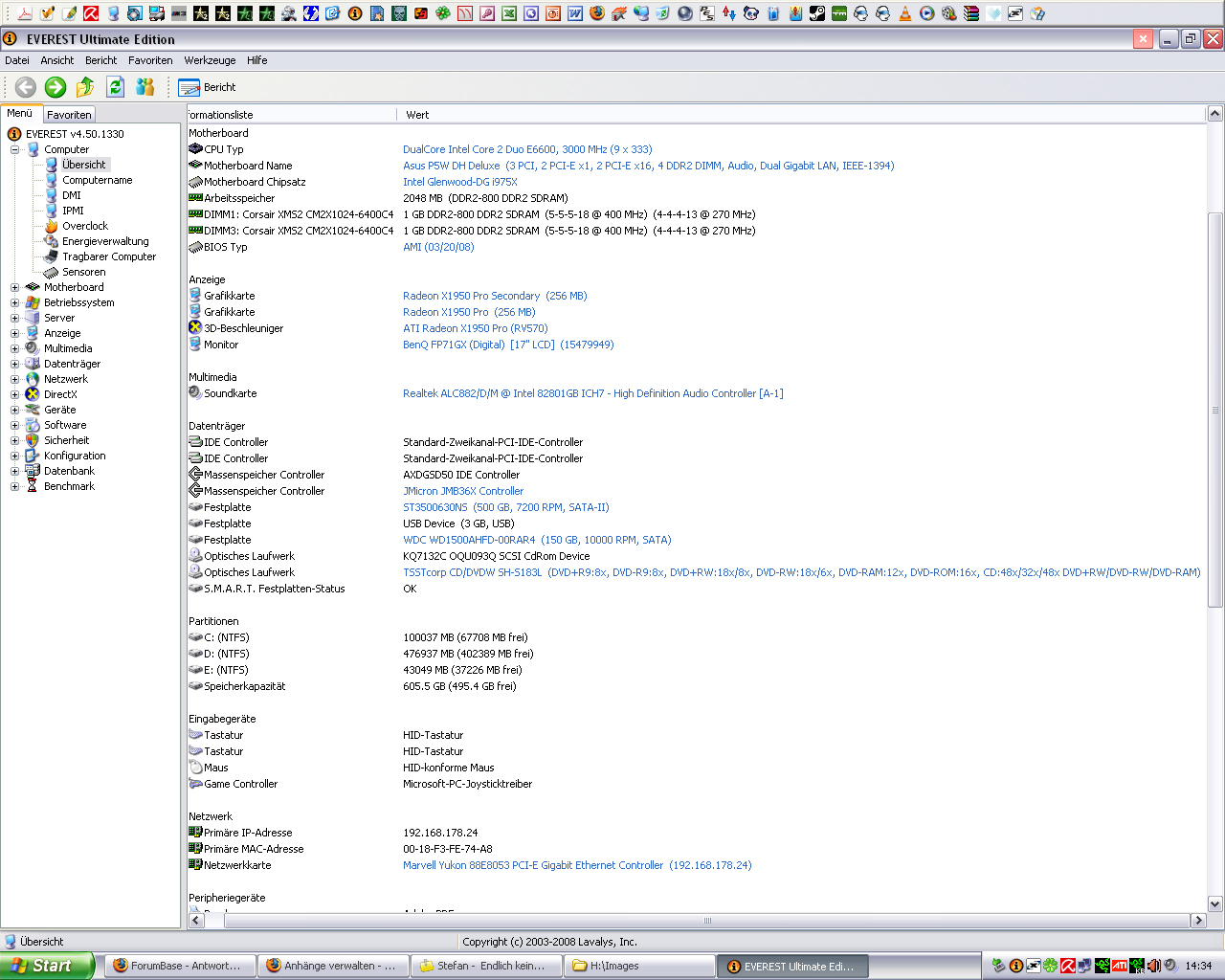Click the 192.168.178.24 IP address value
This screenshot has width=1225, height=980.
coord(440,833)
